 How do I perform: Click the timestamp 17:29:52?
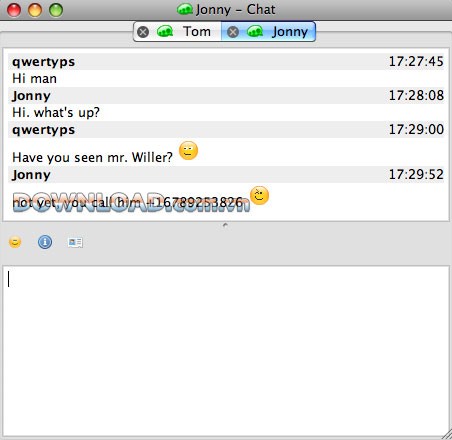416,174
